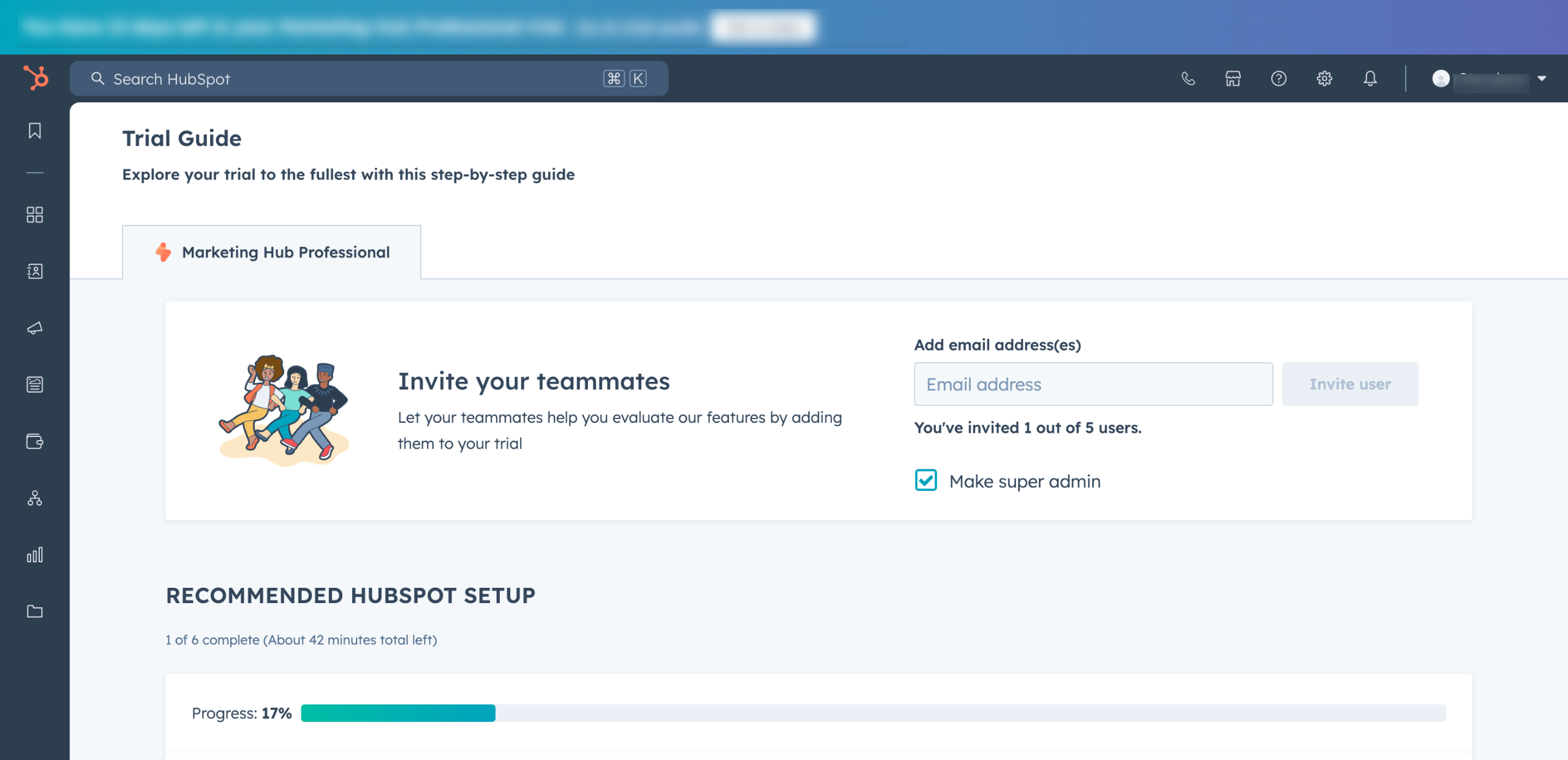
Task: Open the CRM contacts sidebar icon
Action: (35, 271)
